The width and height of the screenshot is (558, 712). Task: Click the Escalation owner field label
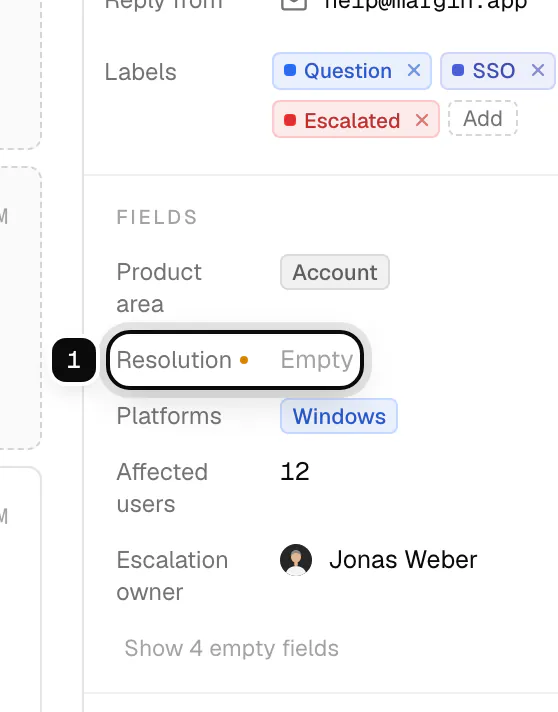[172, 576]
